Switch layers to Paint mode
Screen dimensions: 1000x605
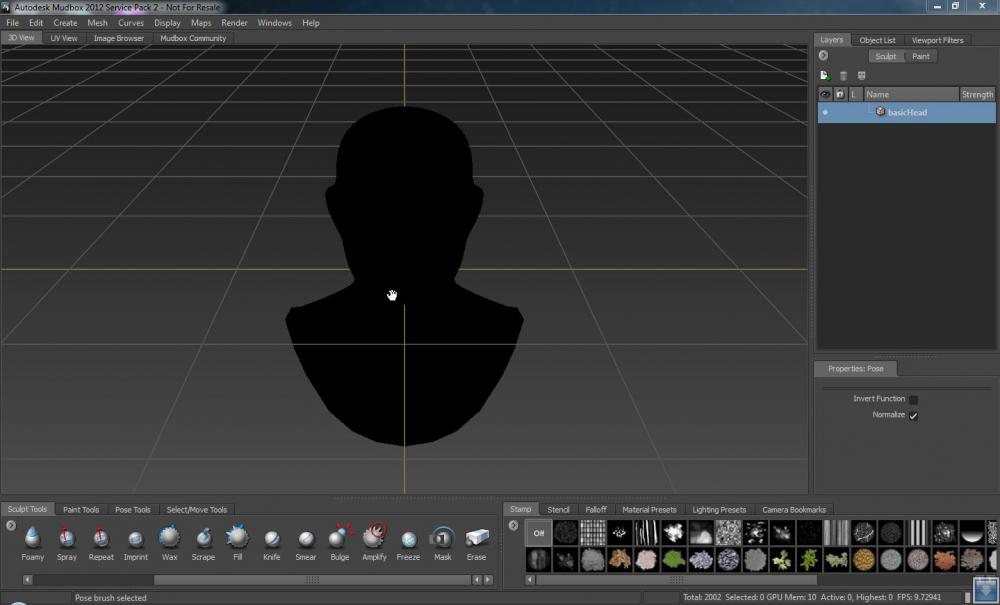[920, 56]
